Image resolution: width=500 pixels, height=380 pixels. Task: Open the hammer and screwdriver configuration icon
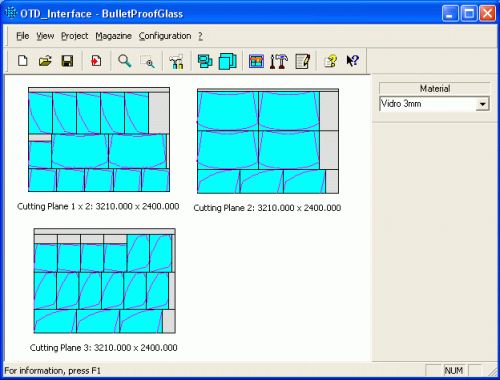pyautogui.click(x=279, y=62)
